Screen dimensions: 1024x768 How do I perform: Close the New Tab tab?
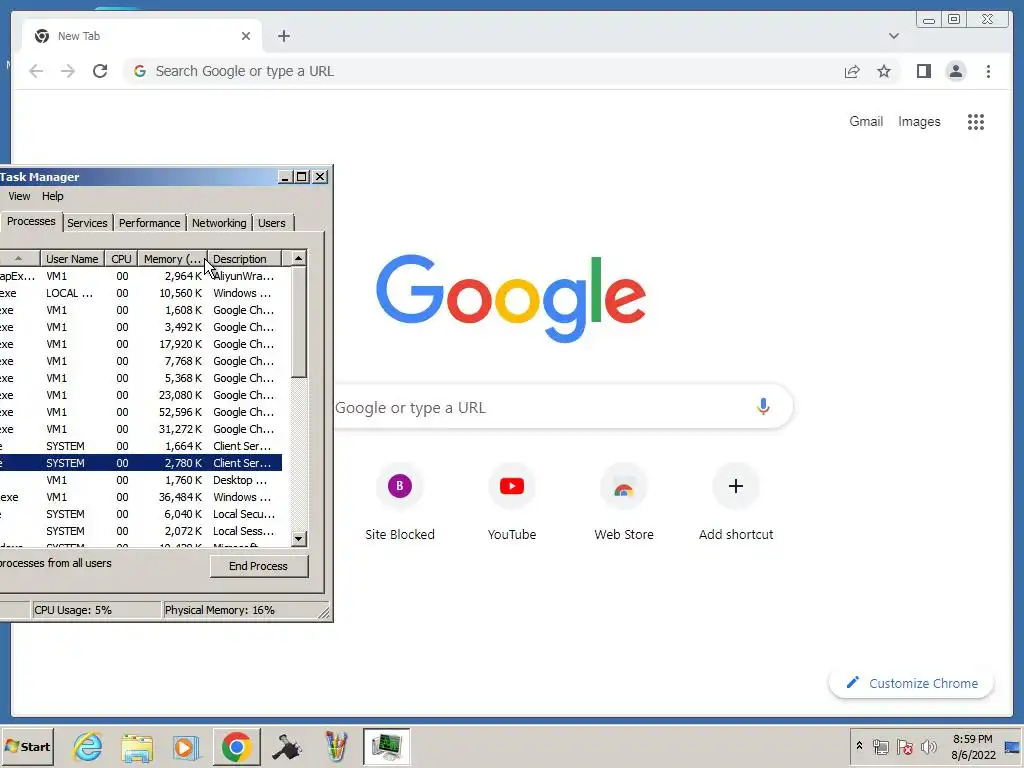point(246,36)
